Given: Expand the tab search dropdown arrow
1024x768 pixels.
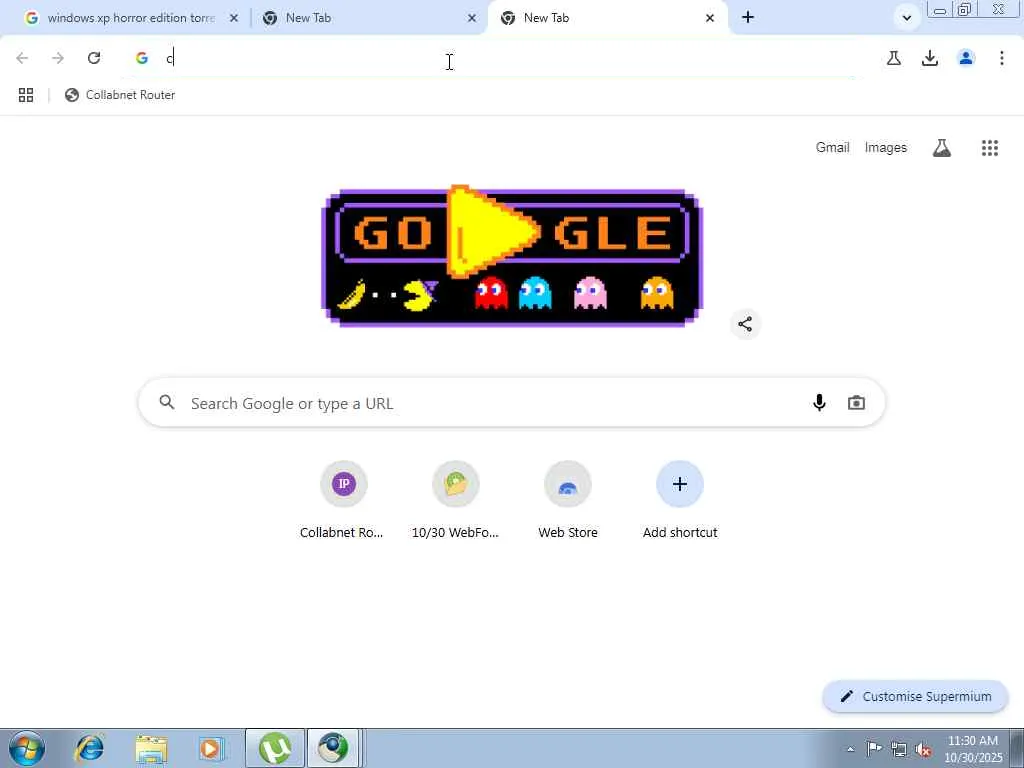Looking at the screenshot, I should pyautogui.click(x=906, y=18).
